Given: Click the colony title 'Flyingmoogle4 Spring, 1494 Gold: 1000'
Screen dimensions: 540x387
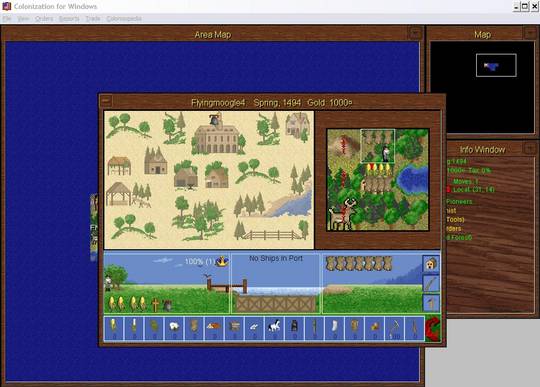Looking at the screenshot, I should [x=272, y=103].
